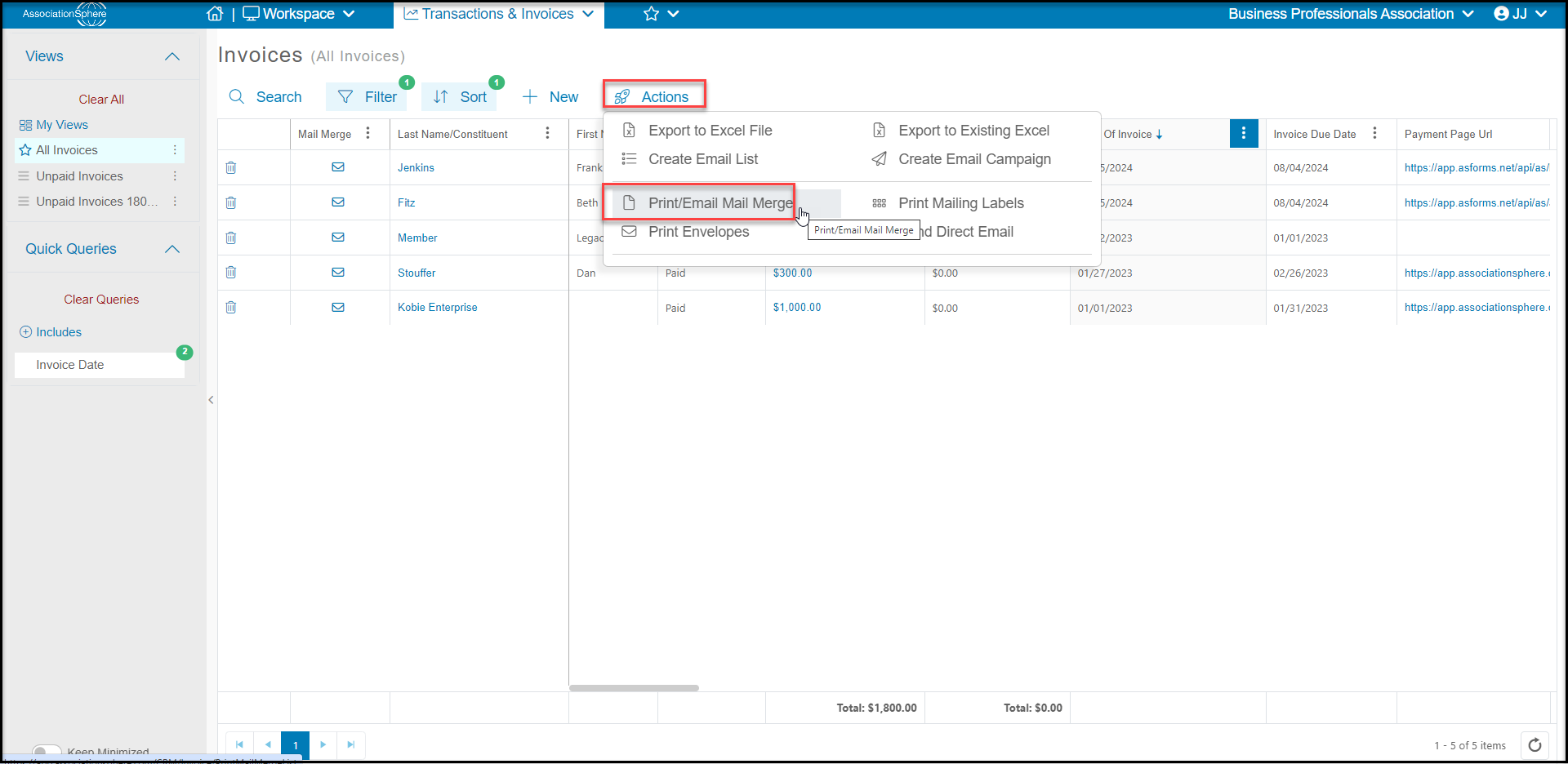Click mail merge envelope for Member
The width and height of the screenshot is (1568, 764).
338,238
